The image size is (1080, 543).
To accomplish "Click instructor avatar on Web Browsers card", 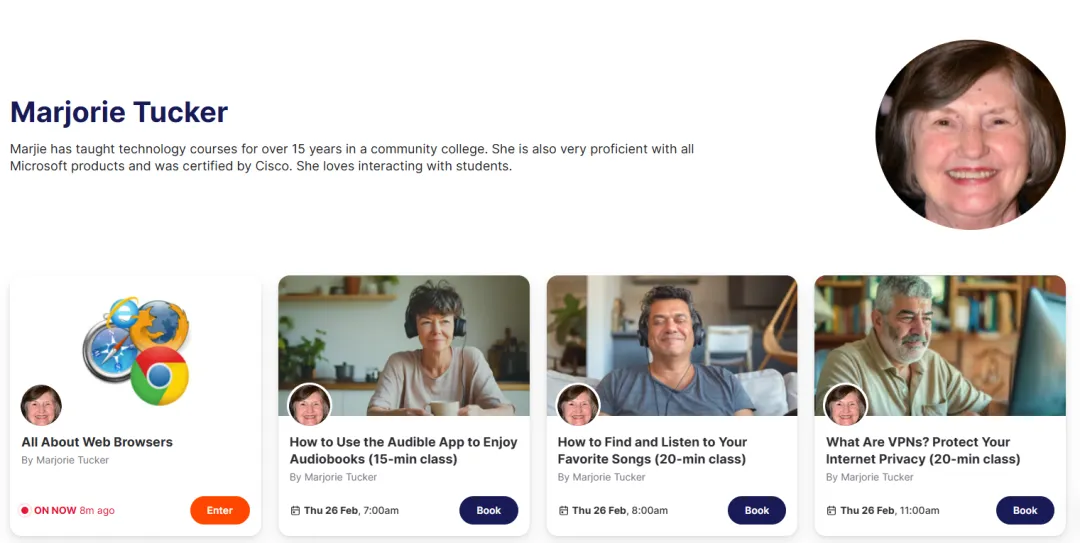I will pos(41,405).
